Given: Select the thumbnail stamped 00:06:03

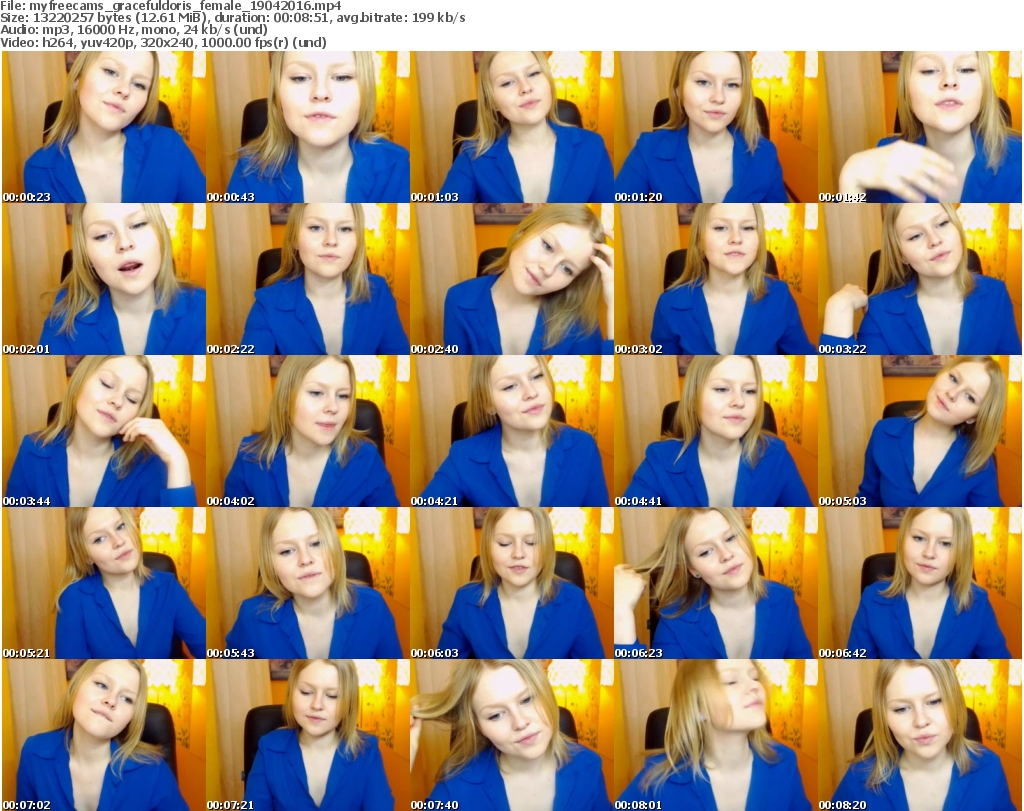Looking at the screenshot, I should coord(511,583).
